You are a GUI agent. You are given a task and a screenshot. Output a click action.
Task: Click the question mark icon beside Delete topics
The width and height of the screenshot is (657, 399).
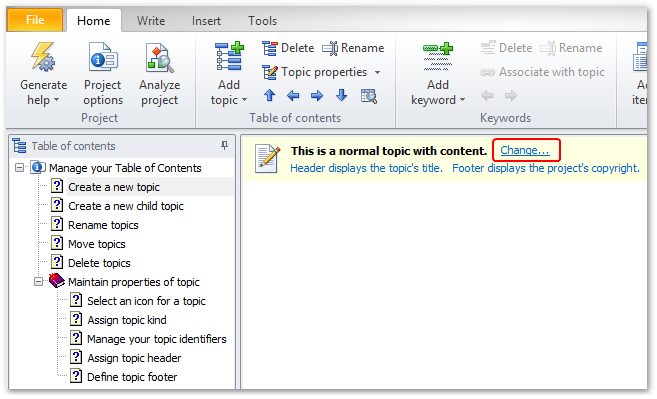tap(57, 262)
